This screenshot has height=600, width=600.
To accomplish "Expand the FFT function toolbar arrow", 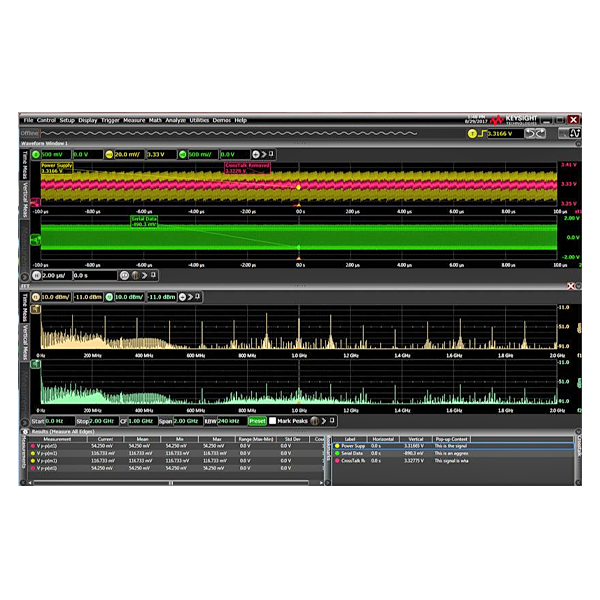I will point(190,297).
